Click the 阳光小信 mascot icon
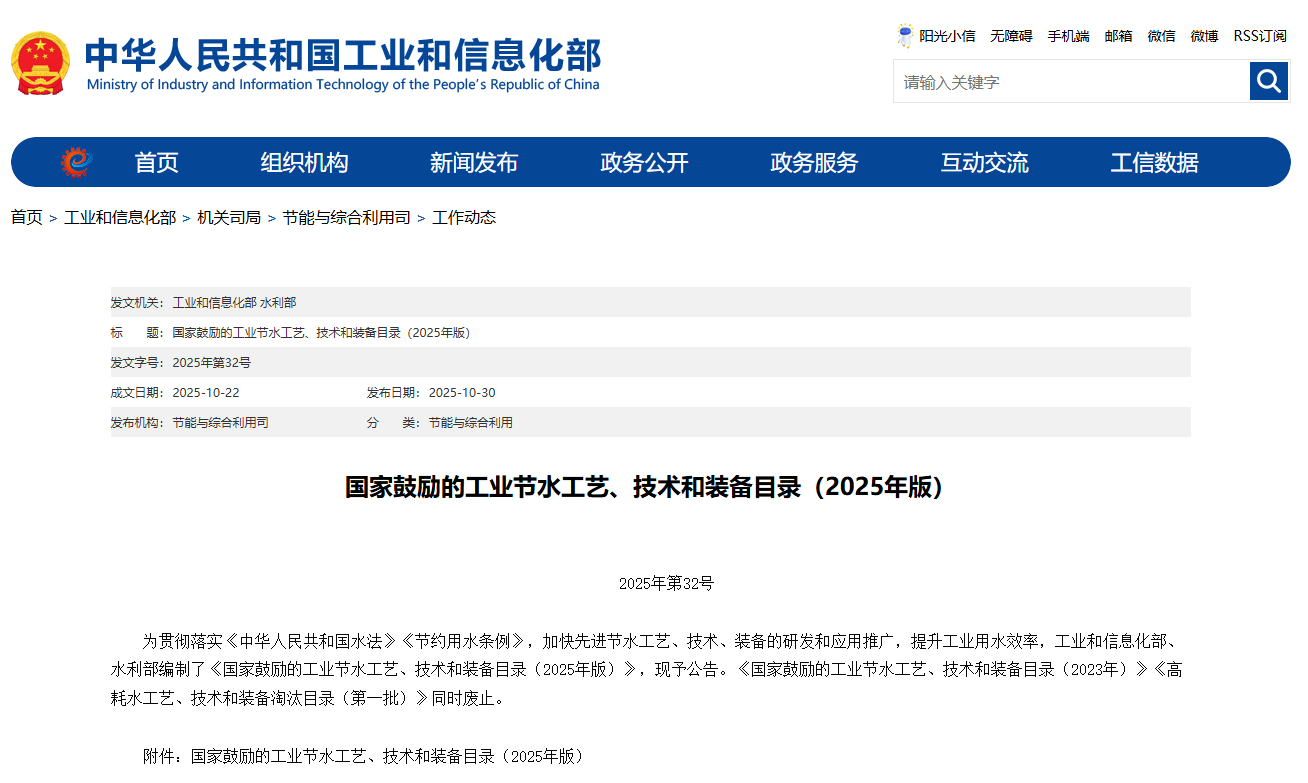 pyautogui.click(x=905, y=36)
